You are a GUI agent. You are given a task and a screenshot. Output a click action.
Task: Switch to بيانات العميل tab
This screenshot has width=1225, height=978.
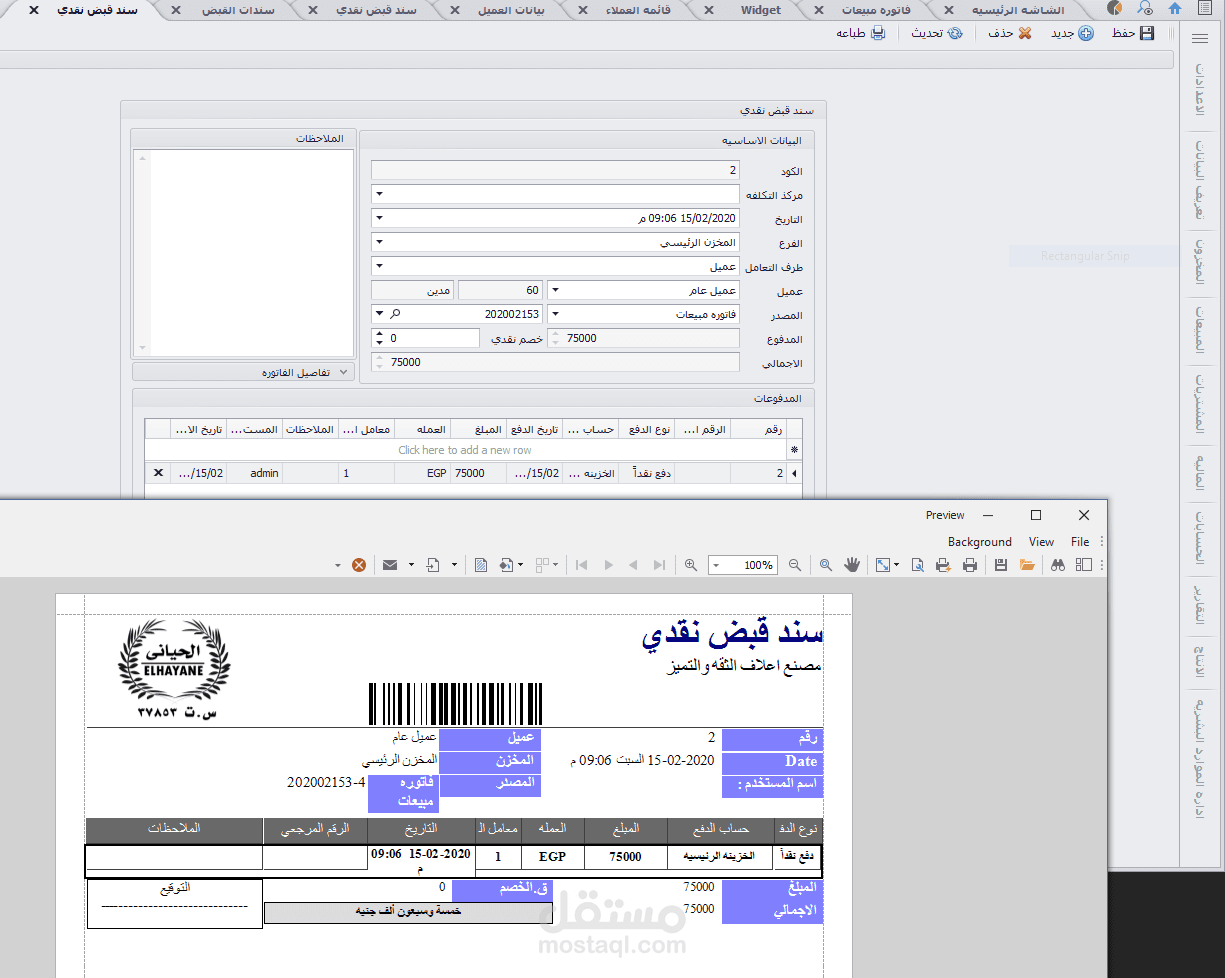(511, 10)
